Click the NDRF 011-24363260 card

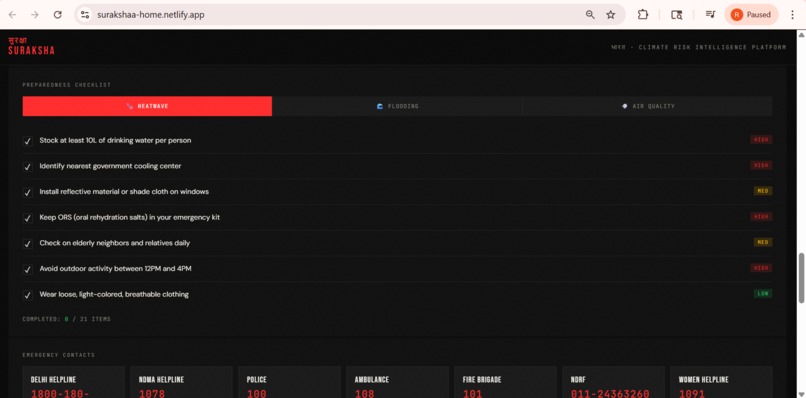(x=613, y=382)
